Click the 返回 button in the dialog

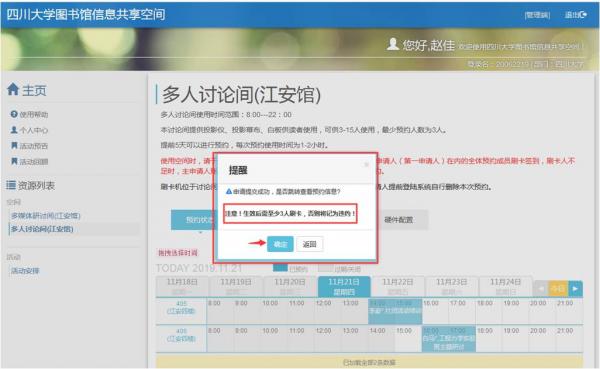pos(310,244)
